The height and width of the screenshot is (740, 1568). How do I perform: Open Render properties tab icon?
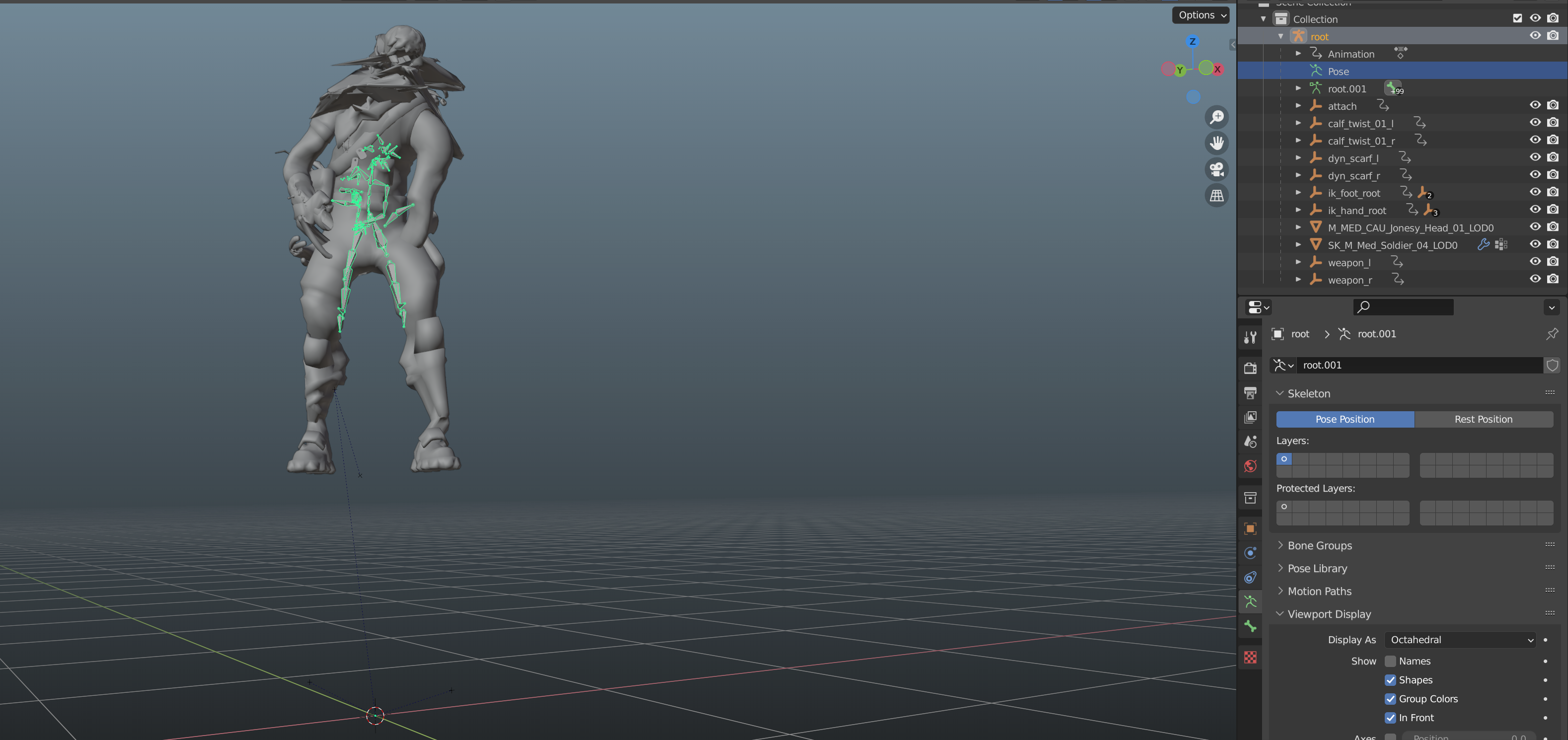1250,368
